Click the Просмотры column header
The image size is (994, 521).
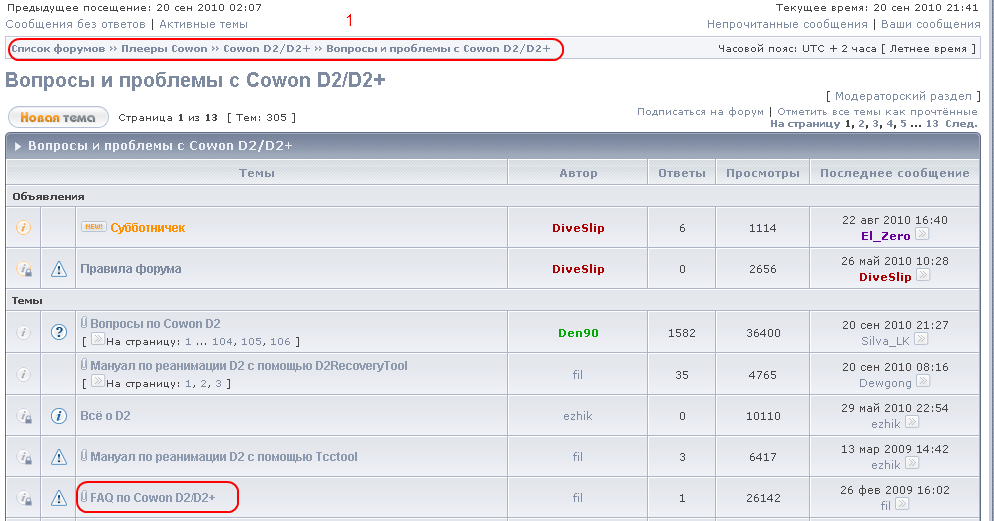pos(763,173)
